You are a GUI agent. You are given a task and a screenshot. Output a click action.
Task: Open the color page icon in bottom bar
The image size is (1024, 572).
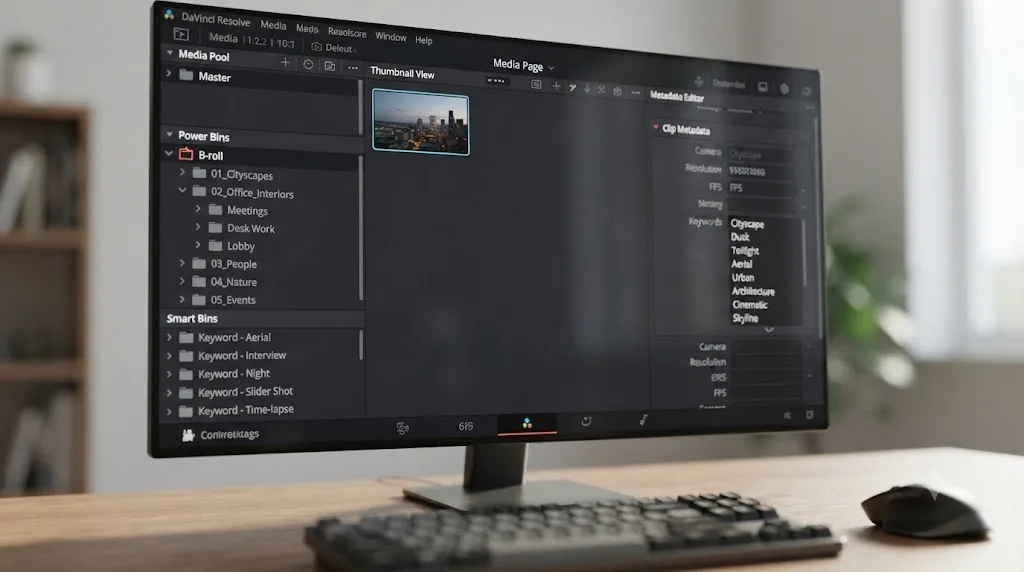527,424
